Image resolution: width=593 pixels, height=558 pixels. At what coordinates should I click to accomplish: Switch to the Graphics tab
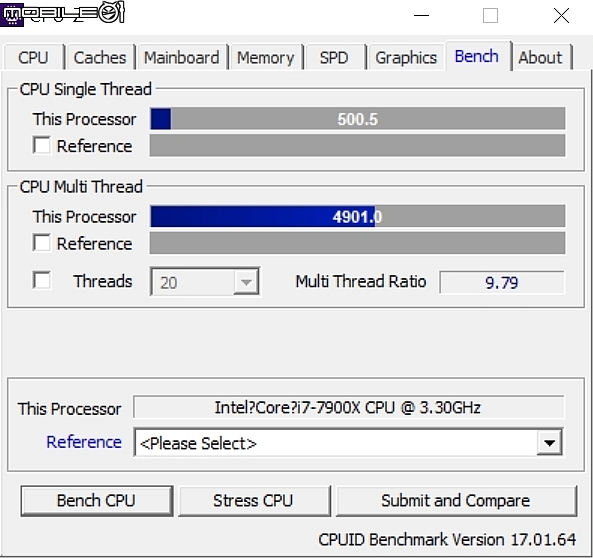[x=406, y=58]
